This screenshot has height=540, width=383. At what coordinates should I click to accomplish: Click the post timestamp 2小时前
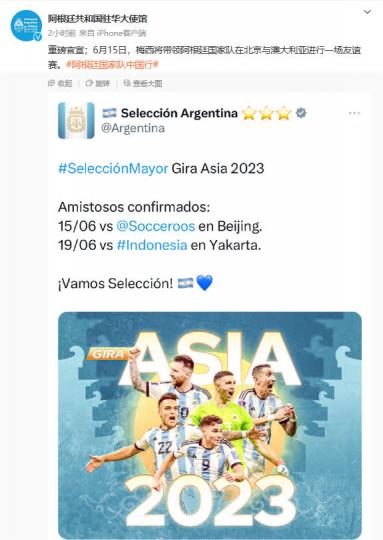(x=62, y=33)
